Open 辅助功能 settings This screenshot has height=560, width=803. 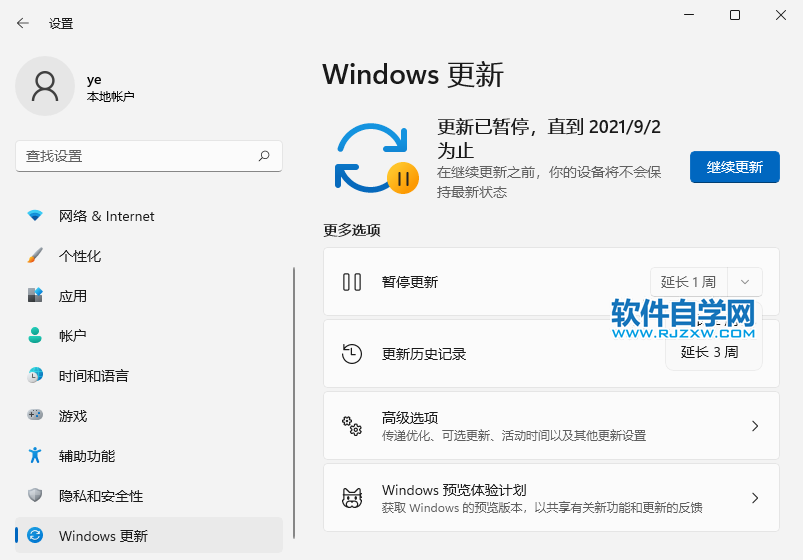pyautogui.click(x=149, y=455)
